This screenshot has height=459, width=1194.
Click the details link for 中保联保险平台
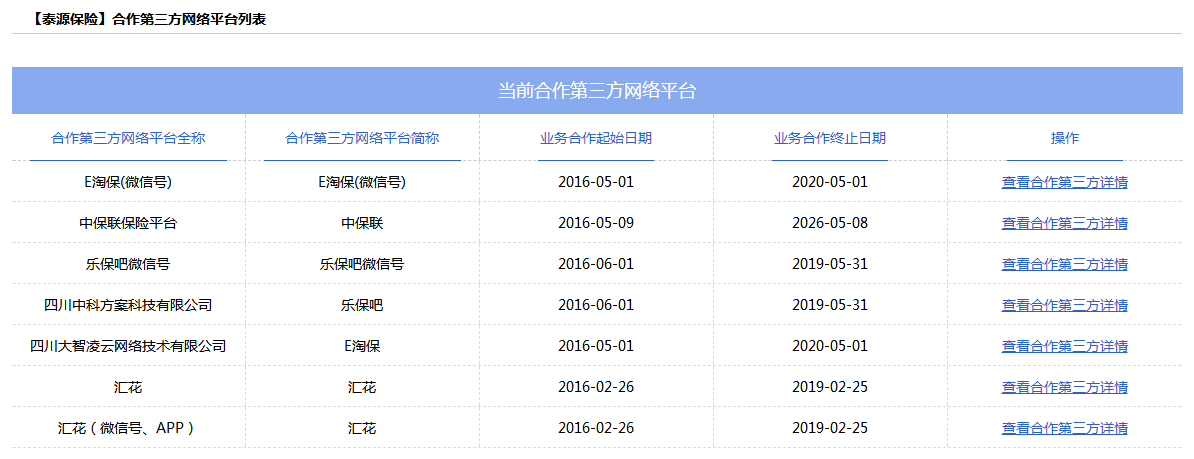(1064, 223)
